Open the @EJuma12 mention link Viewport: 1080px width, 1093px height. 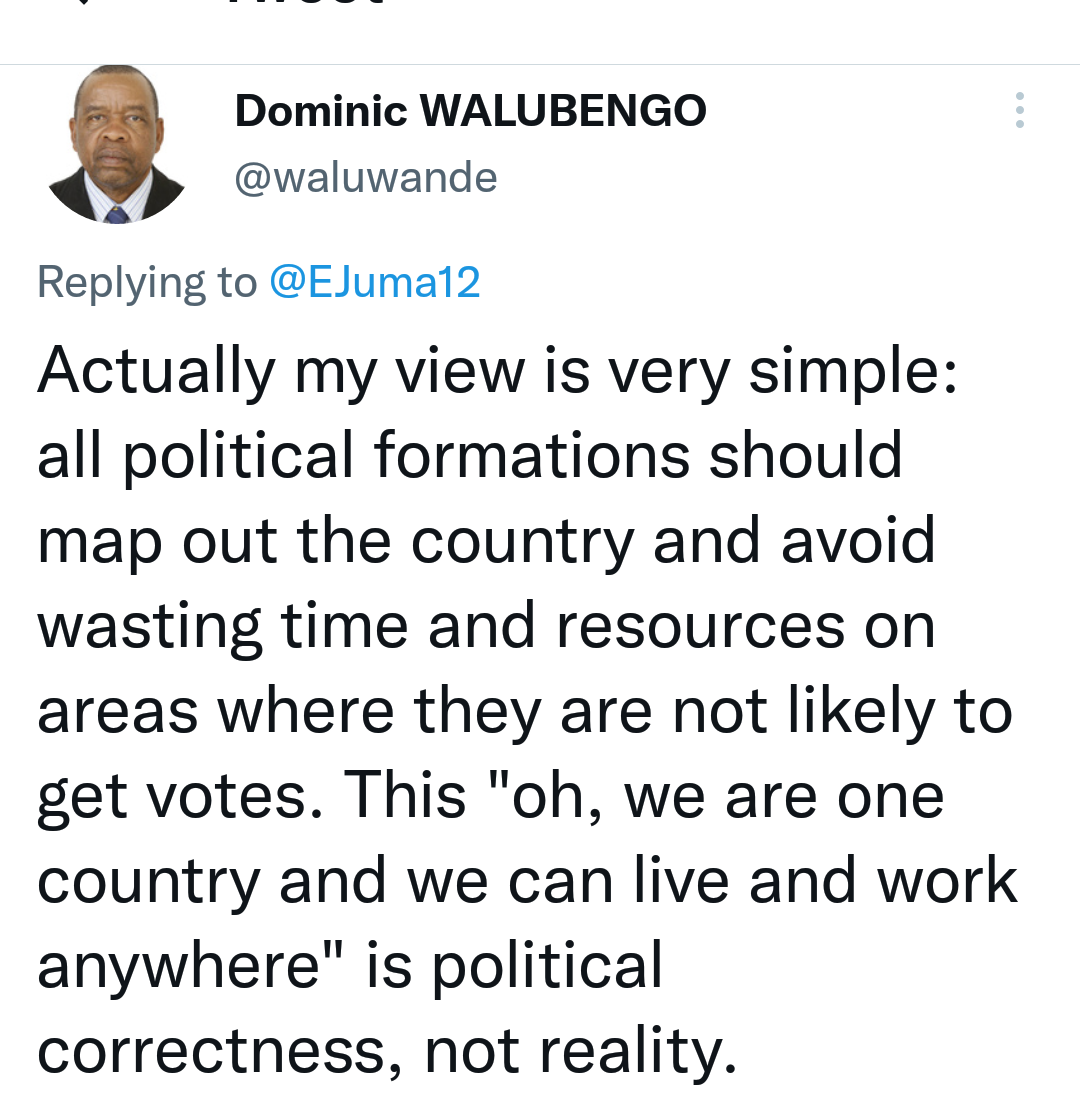point(374,283)
